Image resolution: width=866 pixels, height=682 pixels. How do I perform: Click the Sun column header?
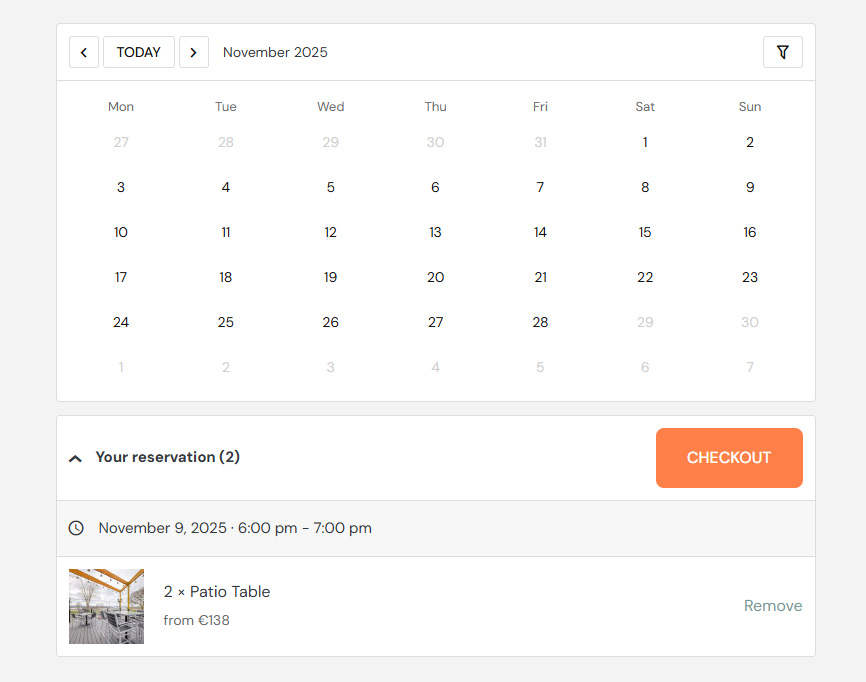point(750,106)
